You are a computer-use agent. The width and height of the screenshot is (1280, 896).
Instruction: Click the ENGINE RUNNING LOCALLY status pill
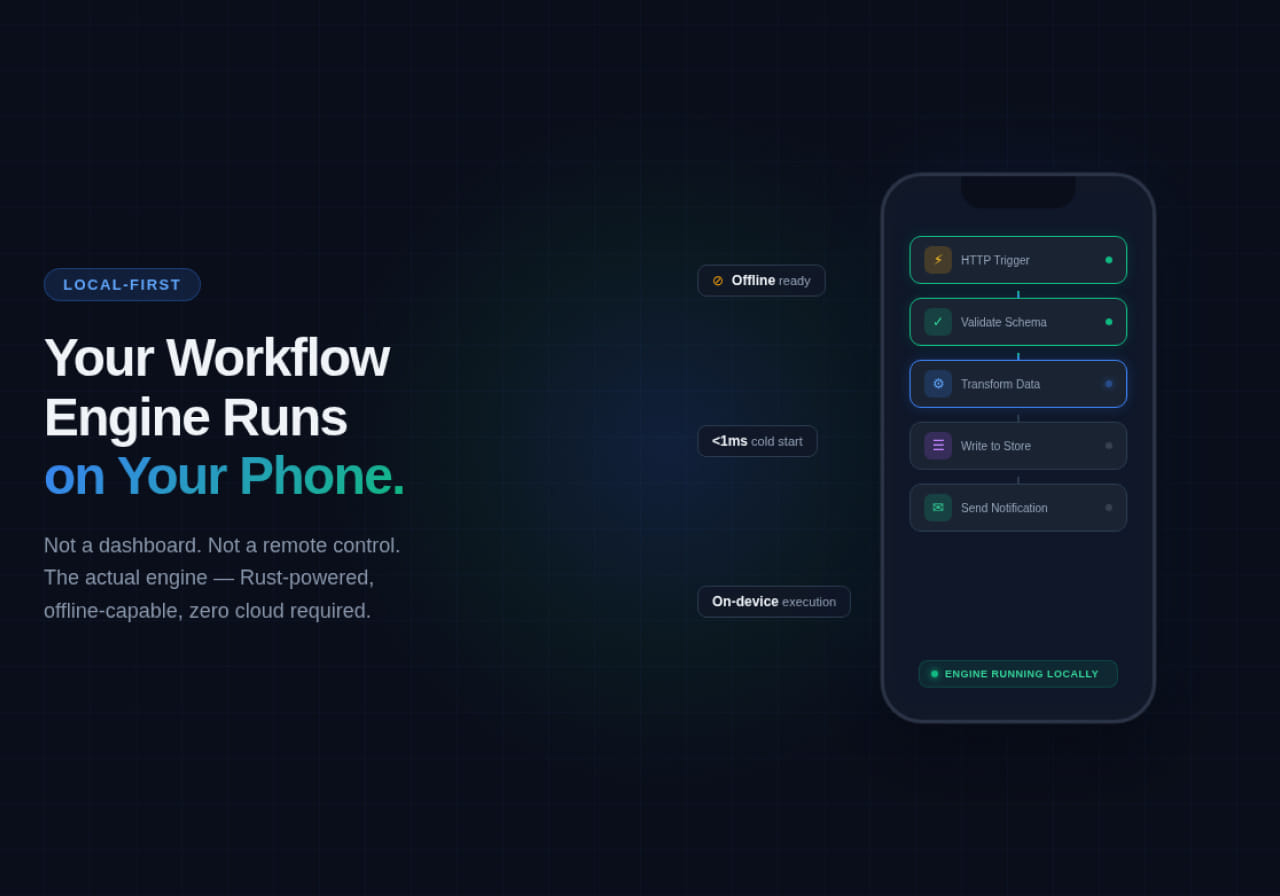point(1020,674)
